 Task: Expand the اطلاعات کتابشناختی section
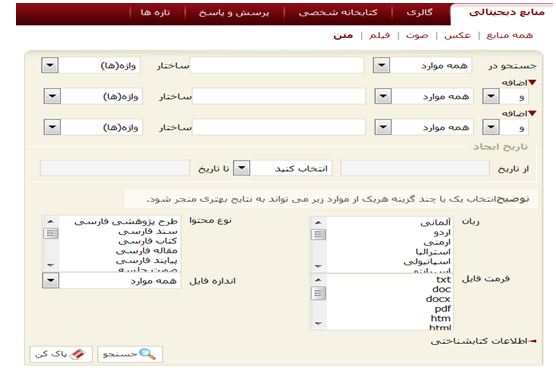click(483, 341)
